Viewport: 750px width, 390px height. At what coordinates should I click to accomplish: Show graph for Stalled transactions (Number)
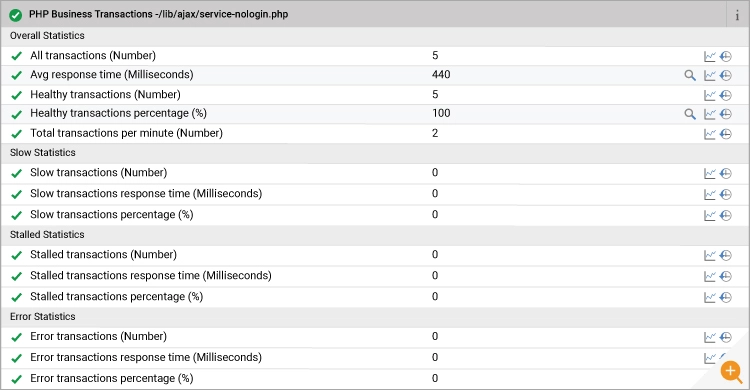pos(710,255)
